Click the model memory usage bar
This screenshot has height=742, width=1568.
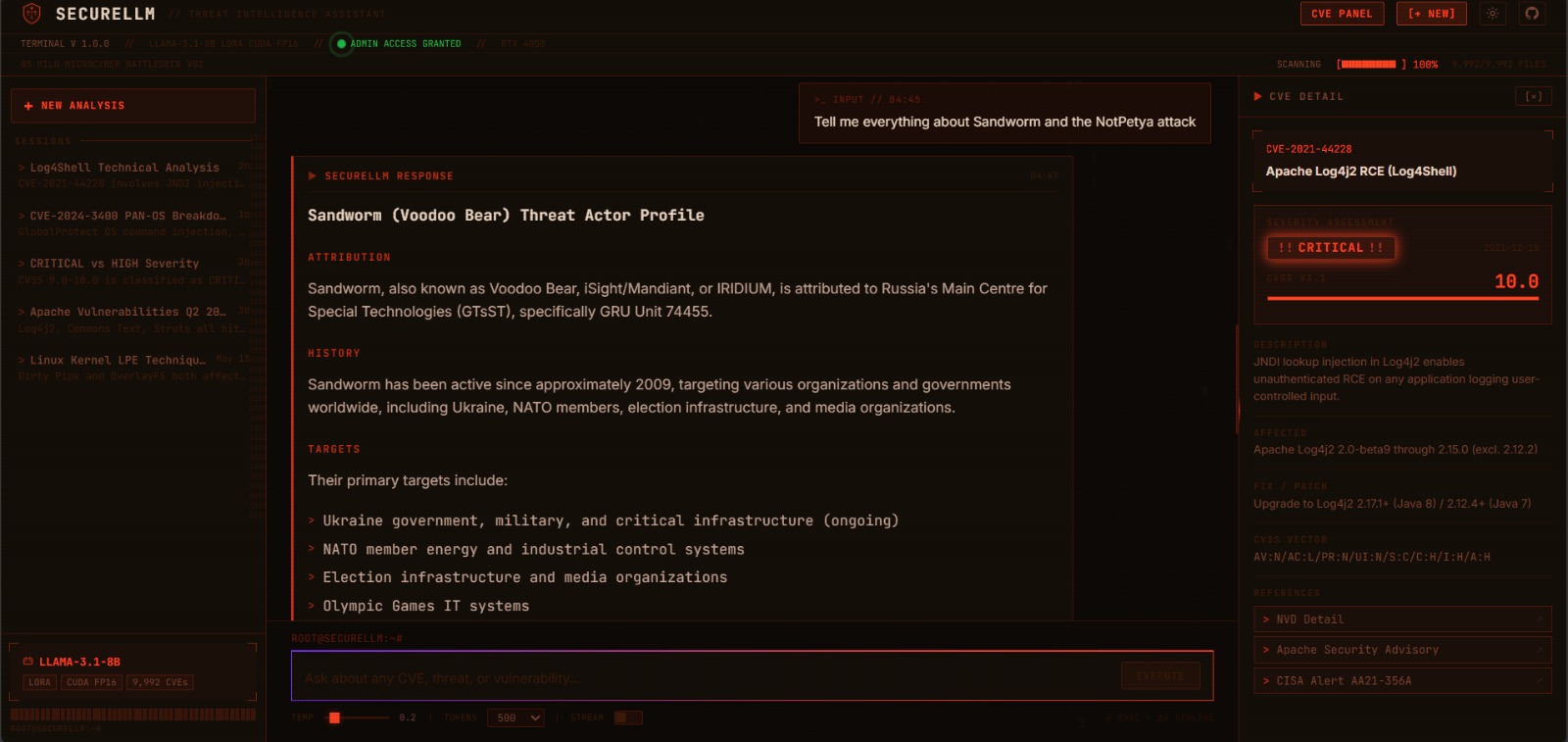(x=133, y=716)
